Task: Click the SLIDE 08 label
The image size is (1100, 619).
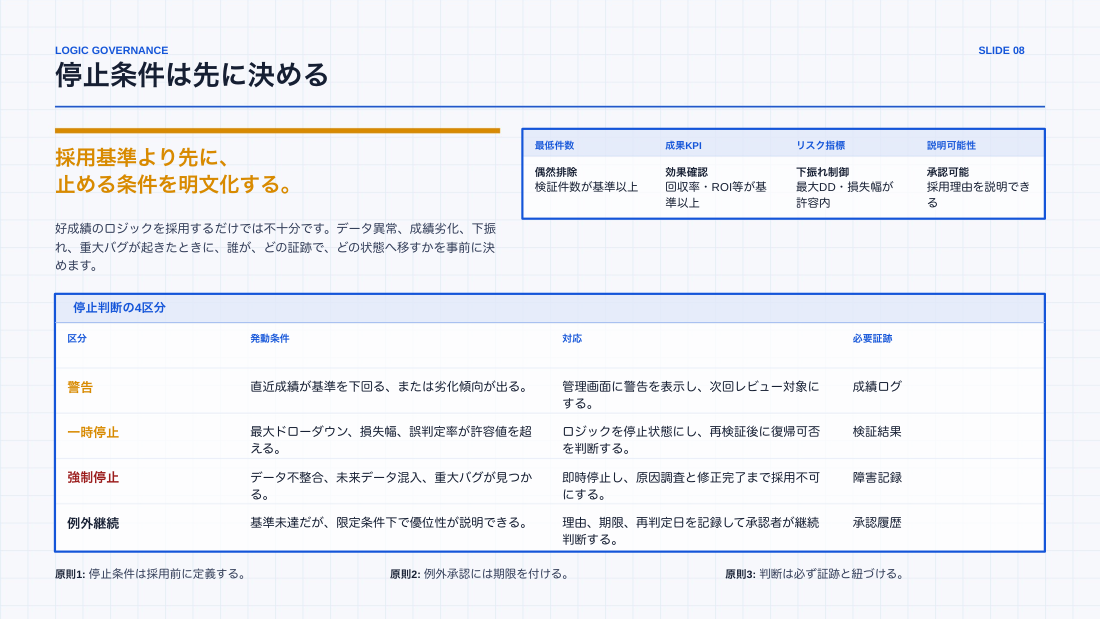Action: 1001,51
